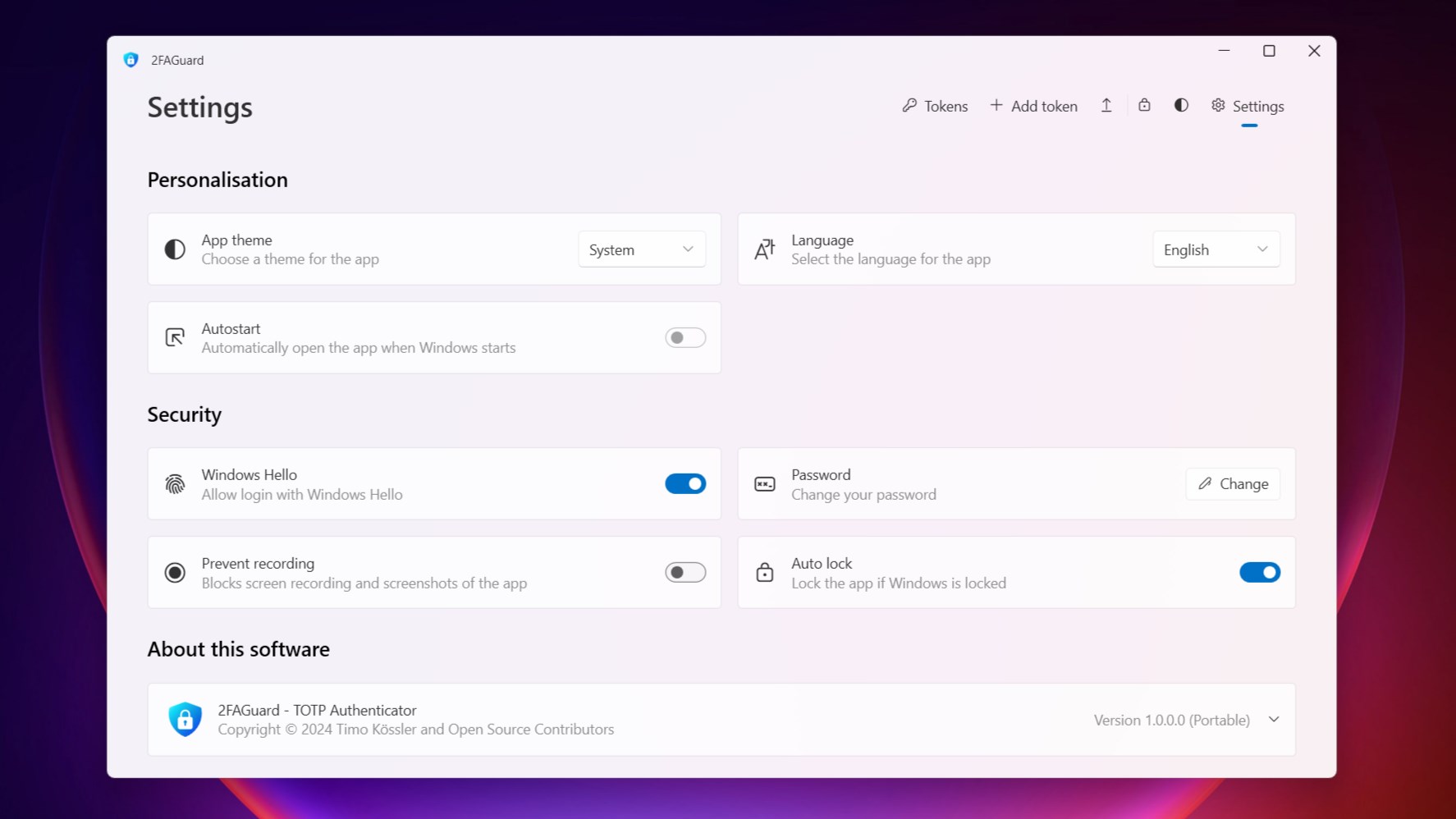Disable the Auto lock switch
The width and height of the screenshot is (1456, 819).
click(x=1259, y=572)
